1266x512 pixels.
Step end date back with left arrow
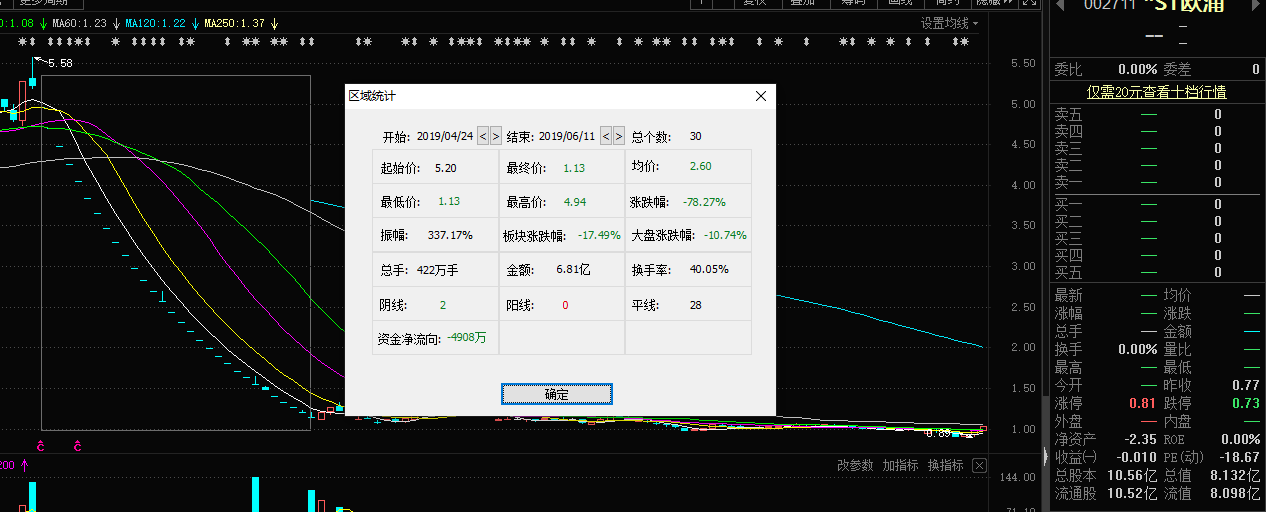tap(605, 136)
